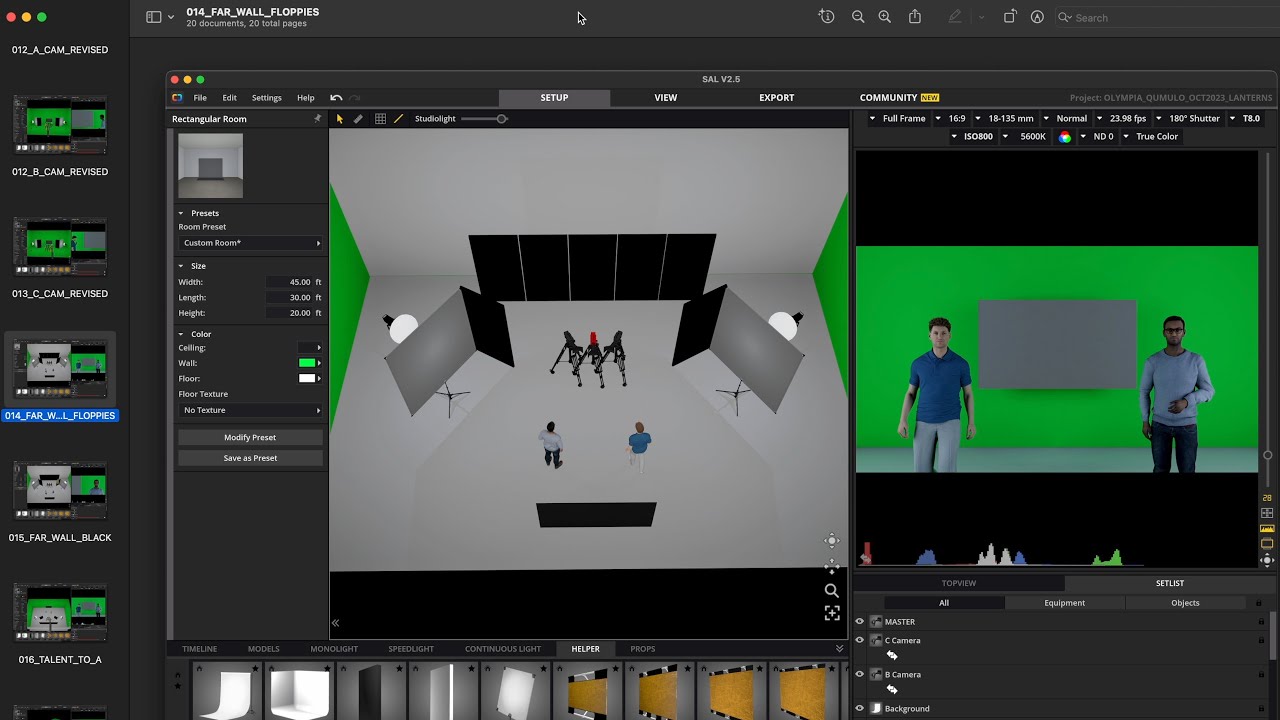Lock the MASTER row
Screen dimensions: 1280x720
[1260, 622]
